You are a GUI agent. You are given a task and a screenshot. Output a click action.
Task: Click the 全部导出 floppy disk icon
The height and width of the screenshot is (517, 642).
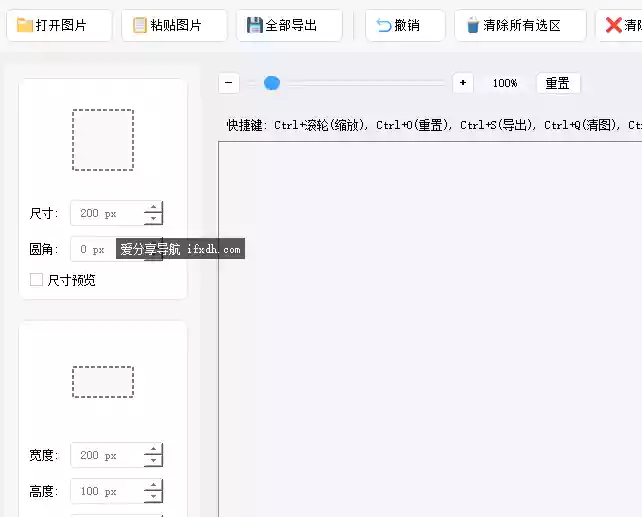[x=254, y=25]
